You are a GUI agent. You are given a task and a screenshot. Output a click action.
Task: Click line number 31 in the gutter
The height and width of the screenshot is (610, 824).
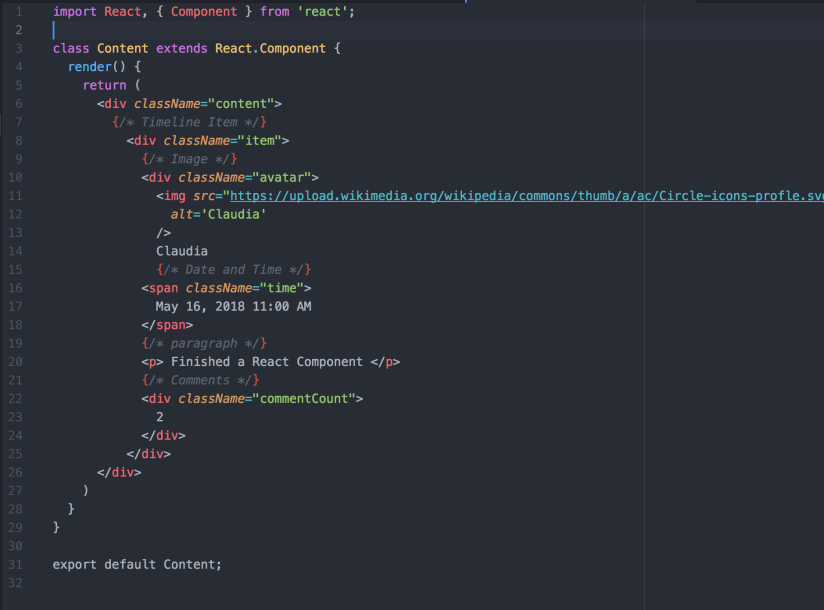coord(16,564)
